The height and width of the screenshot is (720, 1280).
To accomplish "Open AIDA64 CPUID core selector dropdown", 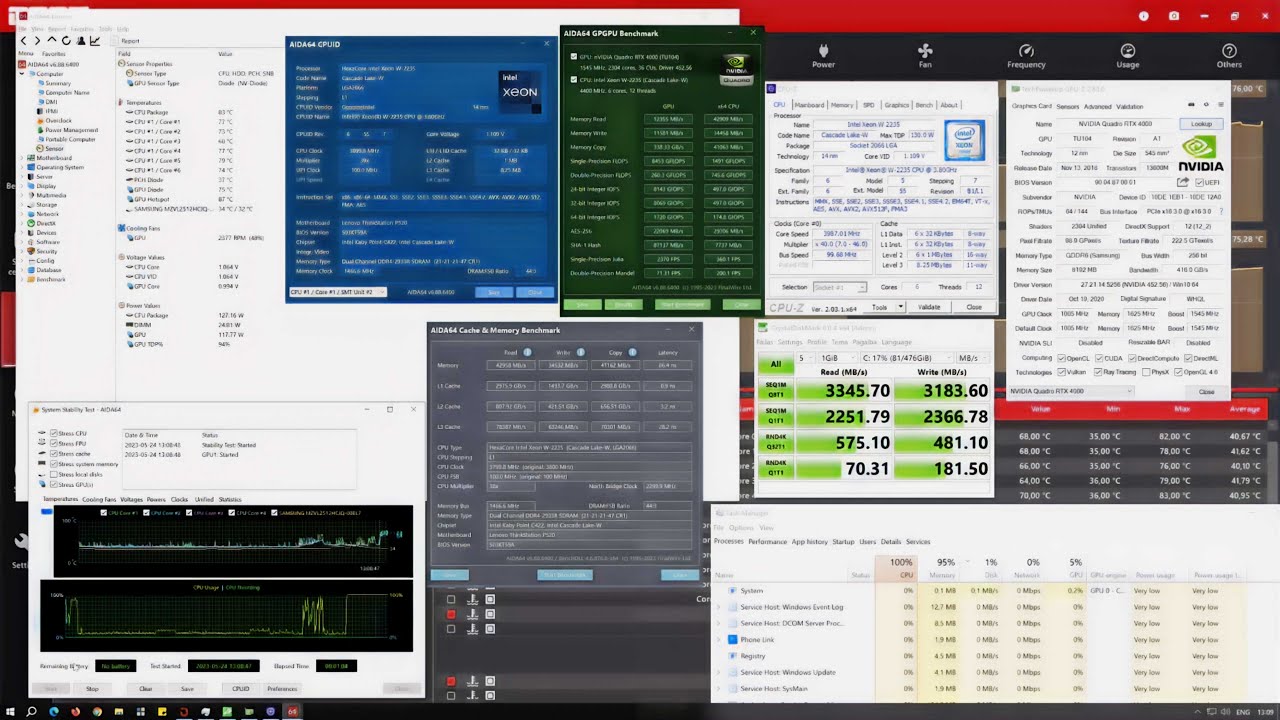I will pos(337,292).
